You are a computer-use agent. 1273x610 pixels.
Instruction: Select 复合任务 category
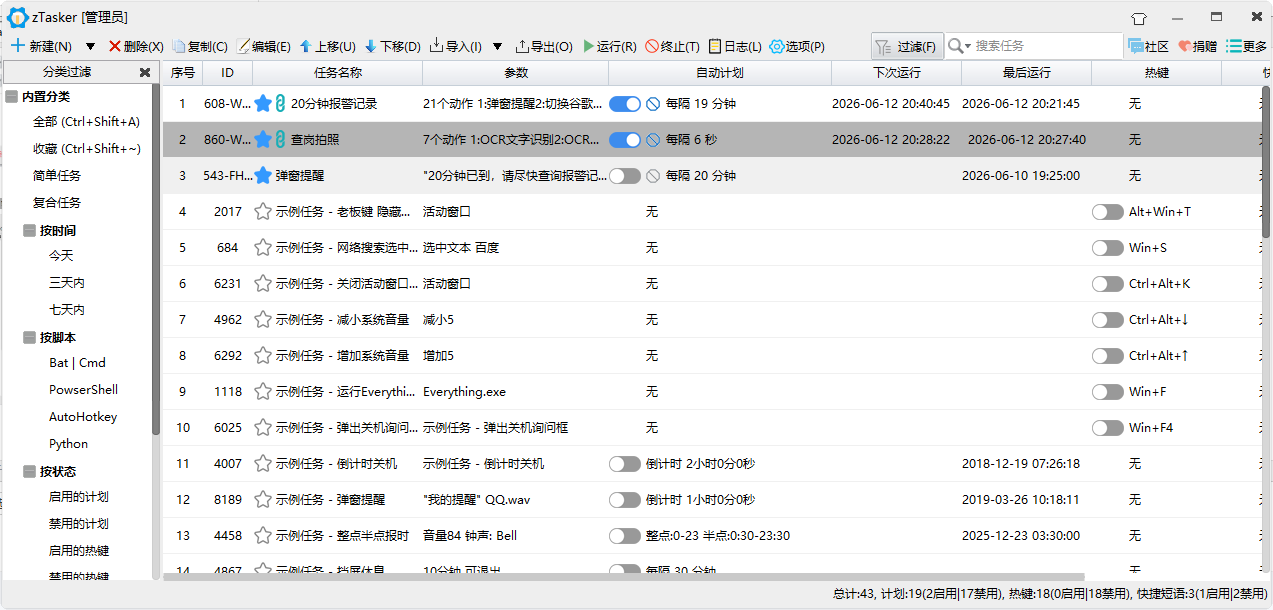(57, 203)
